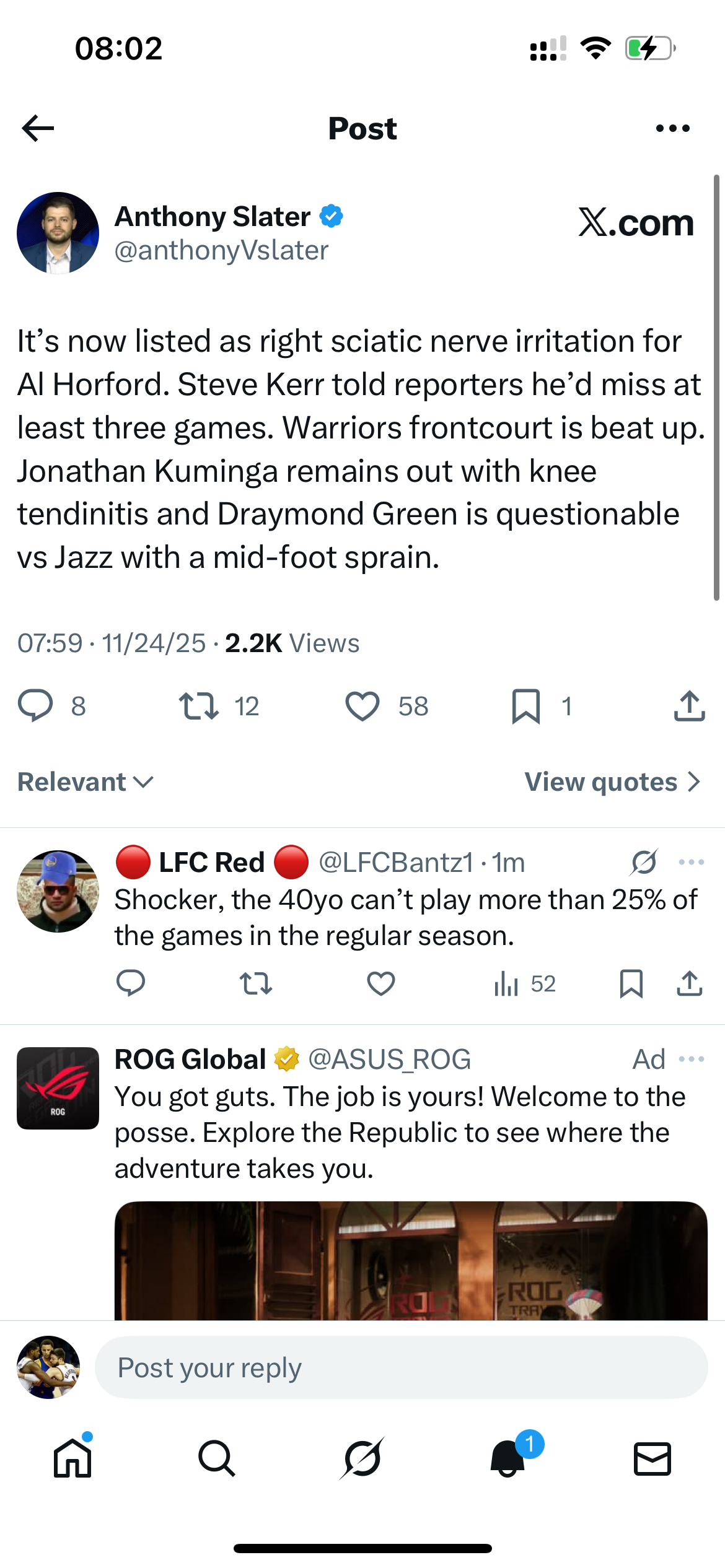Screen dimensions: 725x1568
Task: Open the Relevant reply sort dropdown
Action: point(86,782)
